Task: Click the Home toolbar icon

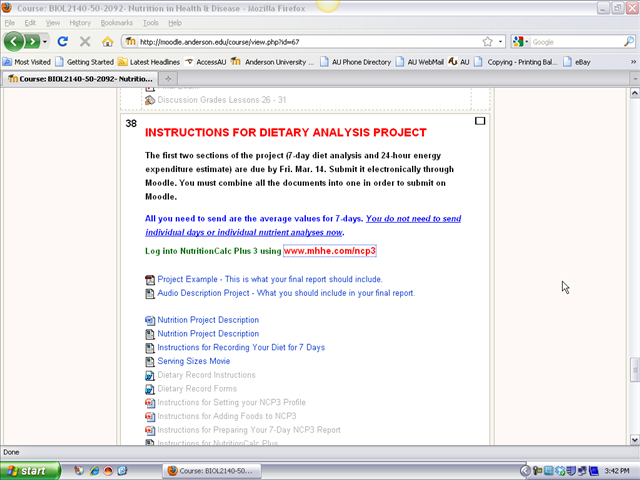Action: (107, 42)
